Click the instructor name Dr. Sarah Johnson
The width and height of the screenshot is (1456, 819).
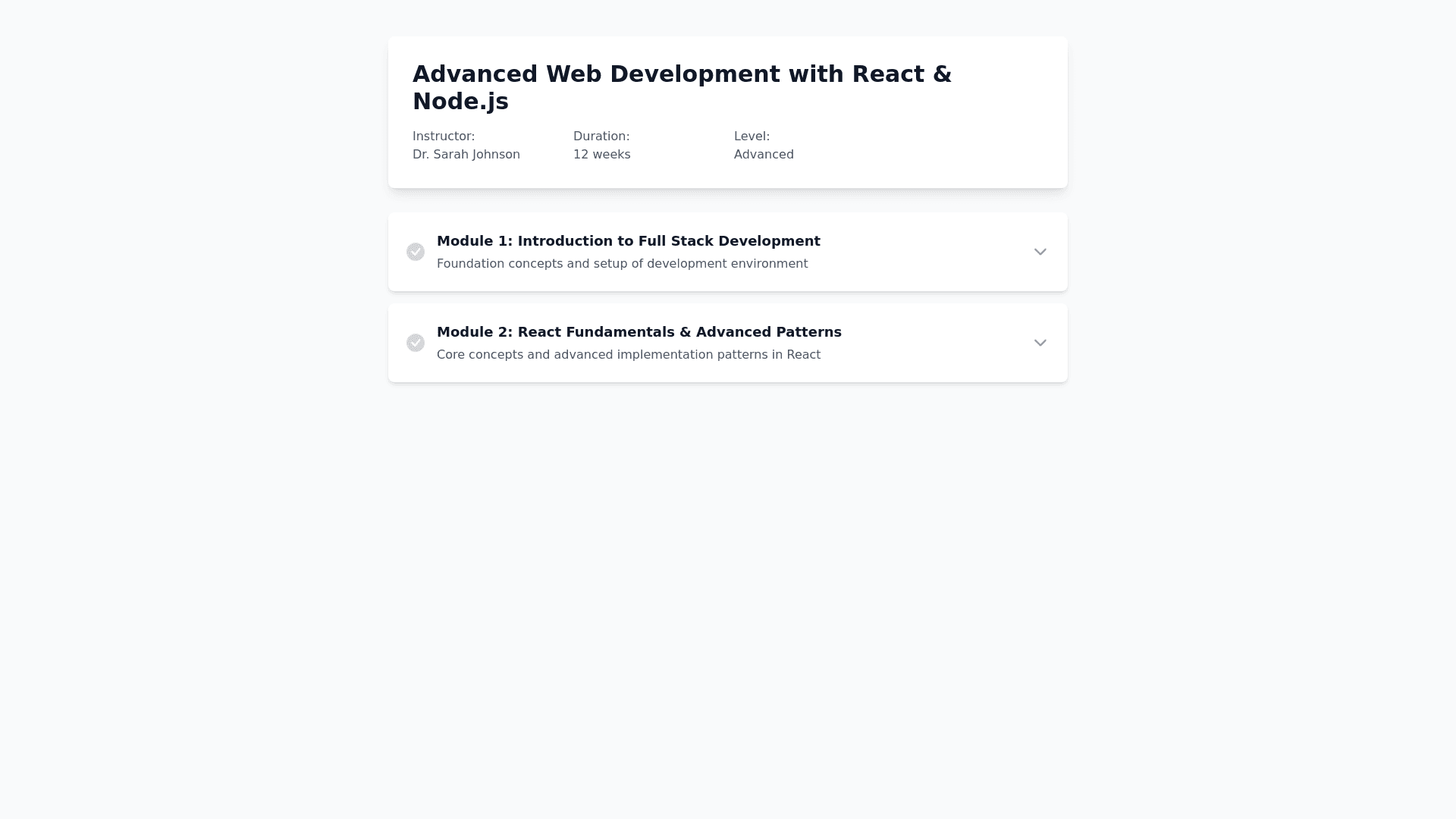(466, 155)
